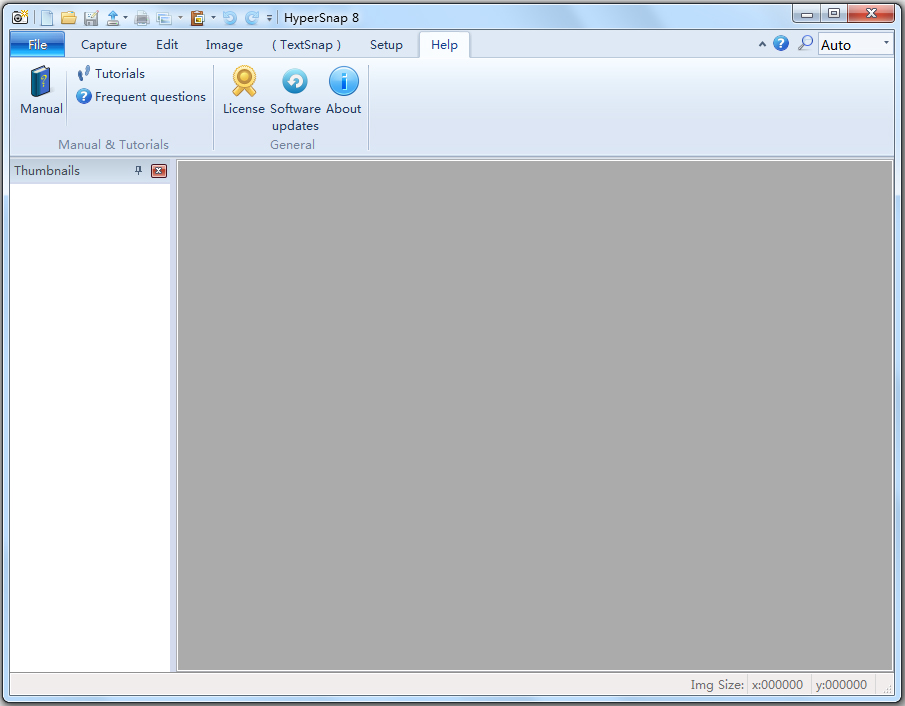Click the y:000000 status bar value
Image resolution: width=905 pixels, height=706 pixels.
(x=841, y=685)
